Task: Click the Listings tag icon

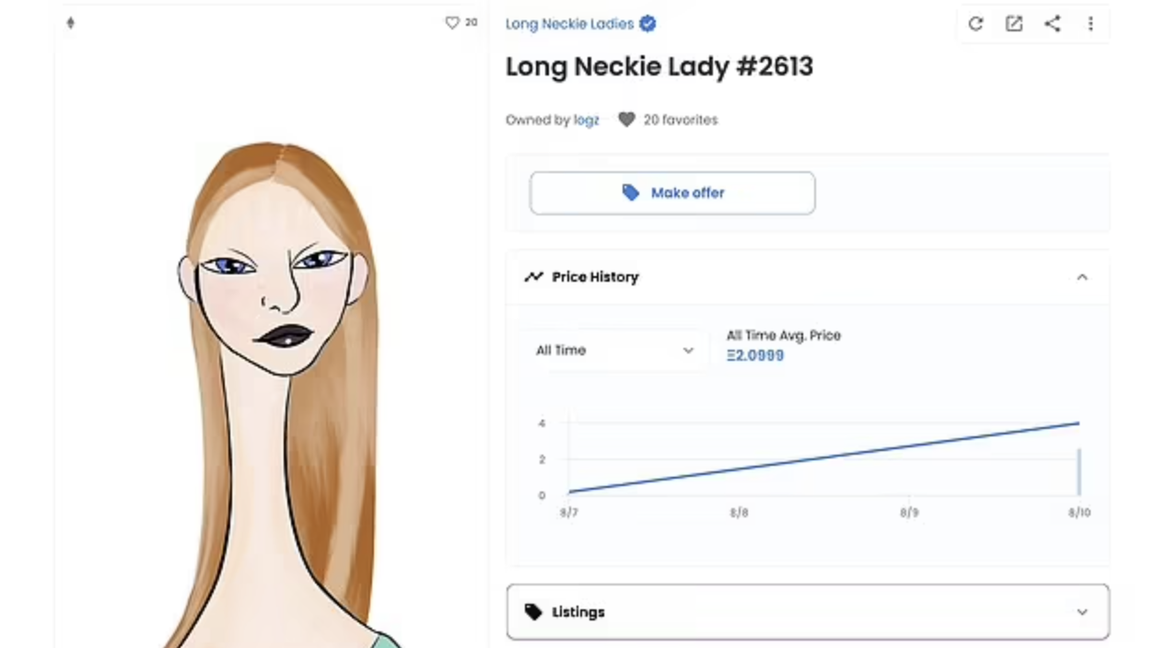Action: tap(533, 612)
